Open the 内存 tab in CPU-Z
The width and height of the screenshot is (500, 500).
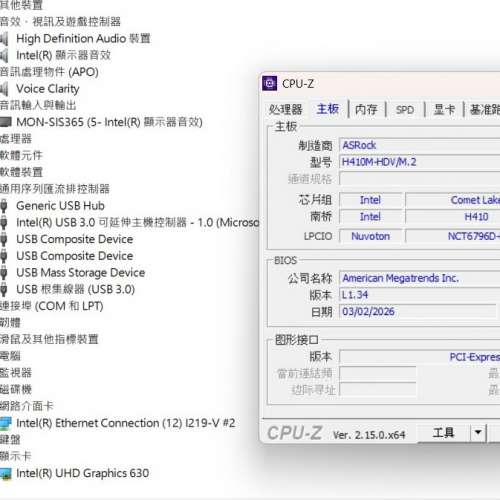coord(366,109)
